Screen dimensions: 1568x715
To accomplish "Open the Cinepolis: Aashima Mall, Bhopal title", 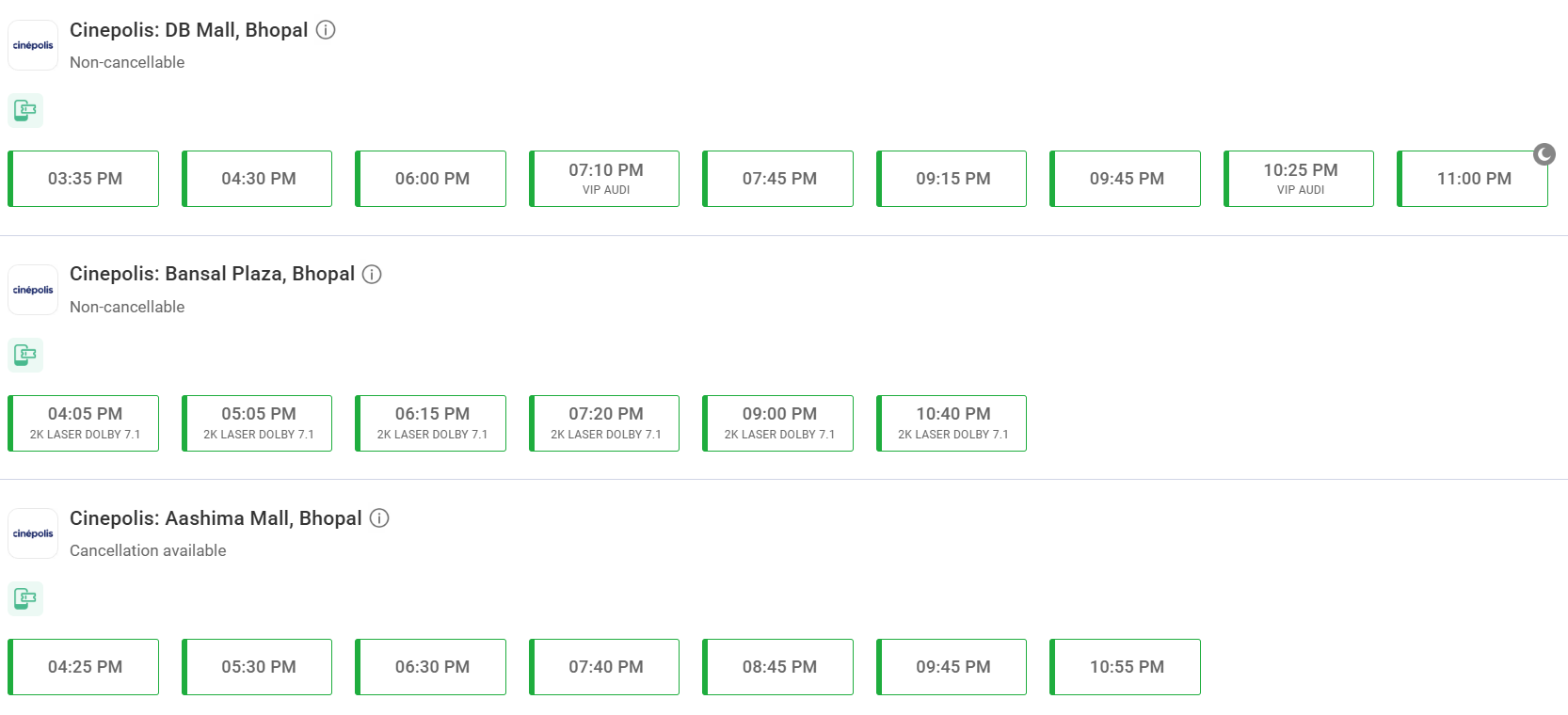I will (x=216, y=518).
